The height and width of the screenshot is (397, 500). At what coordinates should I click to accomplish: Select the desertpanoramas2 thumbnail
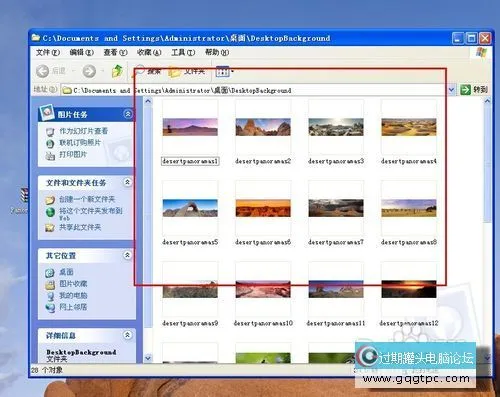click(x=263, y=127)
